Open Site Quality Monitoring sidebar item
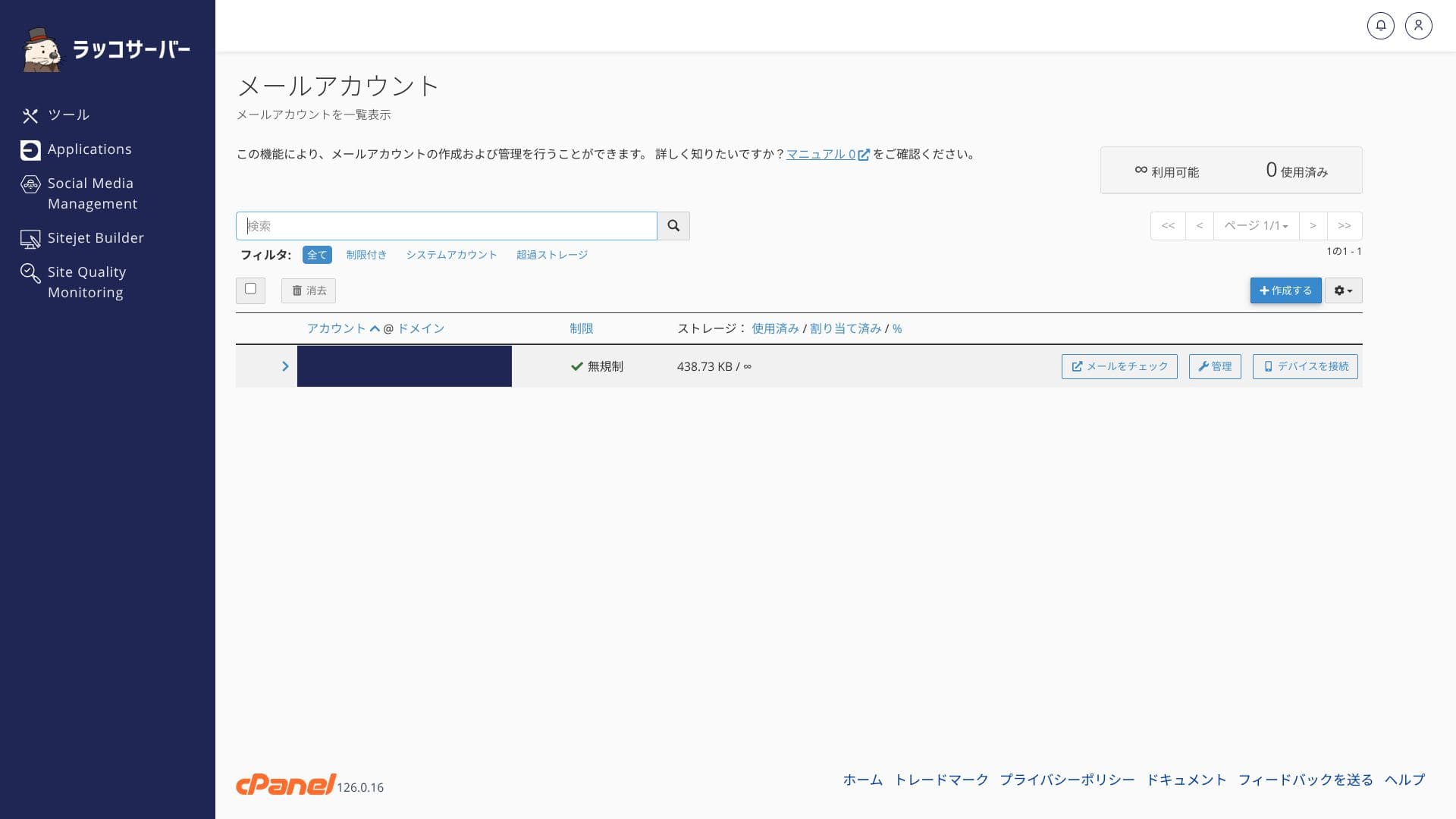Image resolution: width=1456 pixels, height=819 pixels. pyautogui.click(x=86, y=282)
